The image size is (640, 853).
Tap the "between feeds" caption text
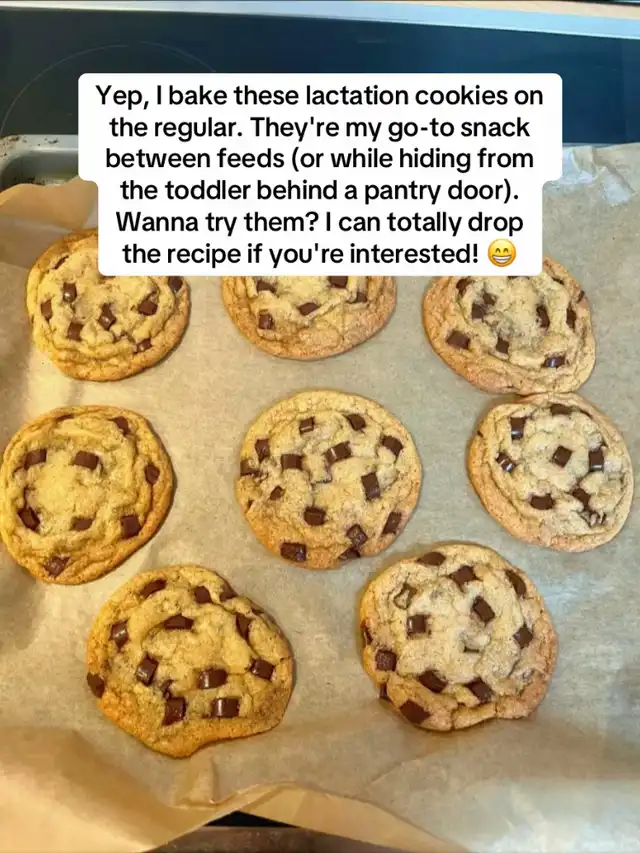click(x=195, y=159)
